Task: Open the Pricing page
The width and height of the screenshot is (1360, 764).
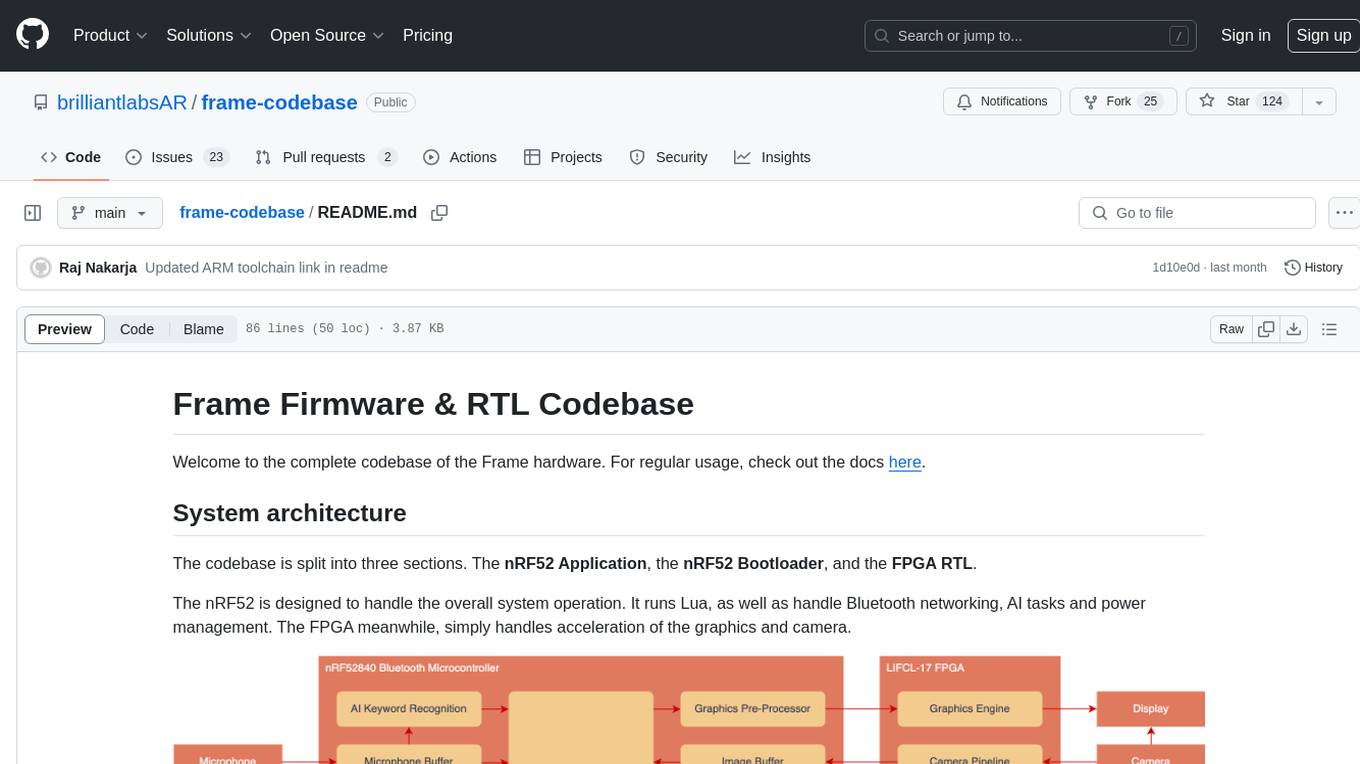Action: (427, 35)
